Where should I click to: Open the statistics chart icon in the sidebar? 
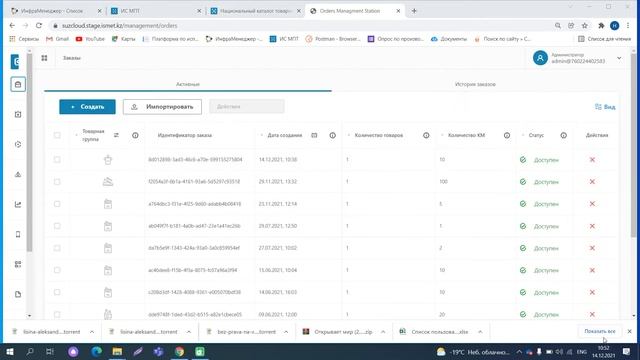pyautogui.click(x=18, y=204)
